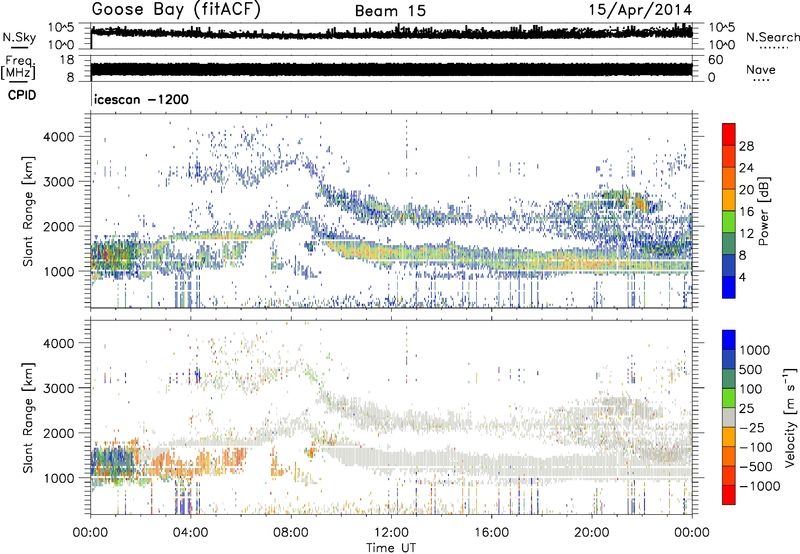Click the '12:00' time axis tick label

tap(391, 533)
